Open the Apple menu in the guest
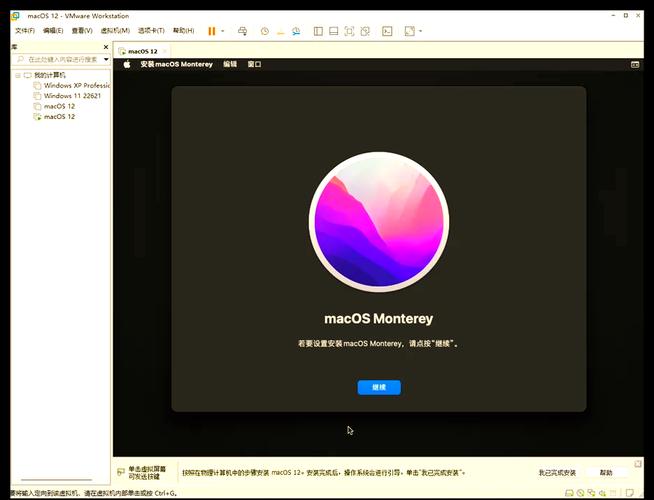The height and width of the screenshot is (500, 654). point(127,64)
